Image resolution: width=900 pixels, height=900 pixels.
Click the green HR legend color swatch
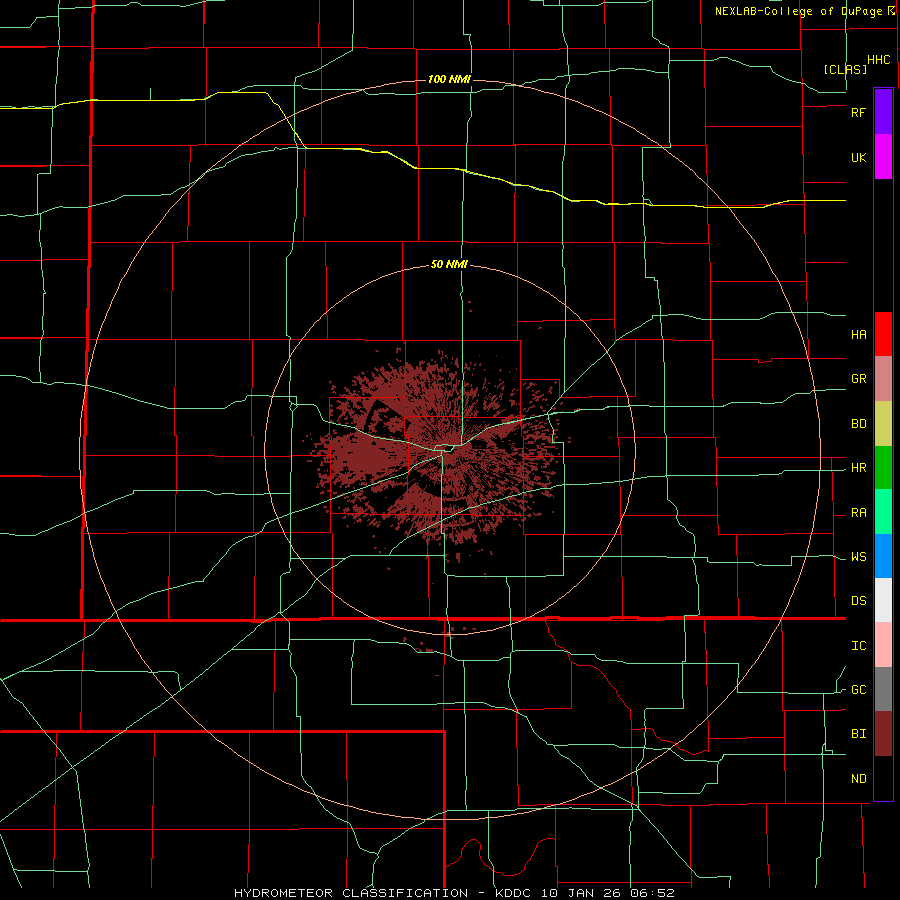pyautogui.click(x=883, y=468)
